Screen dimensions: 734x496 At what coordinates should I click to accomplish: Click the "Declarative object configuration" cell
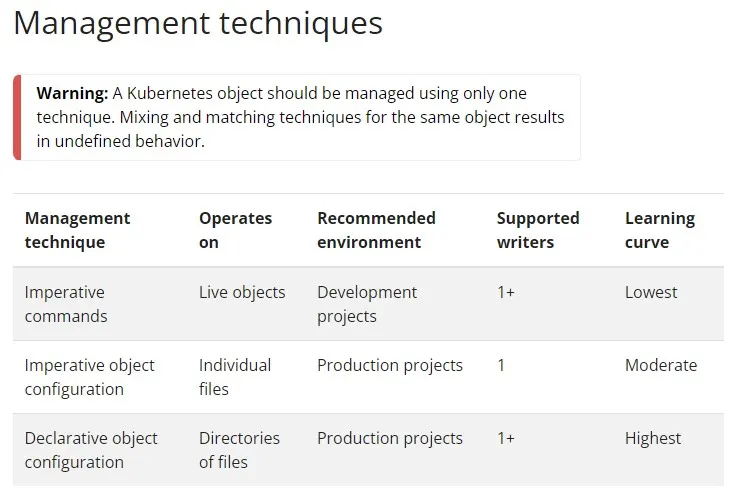click(x=91, y=450)
